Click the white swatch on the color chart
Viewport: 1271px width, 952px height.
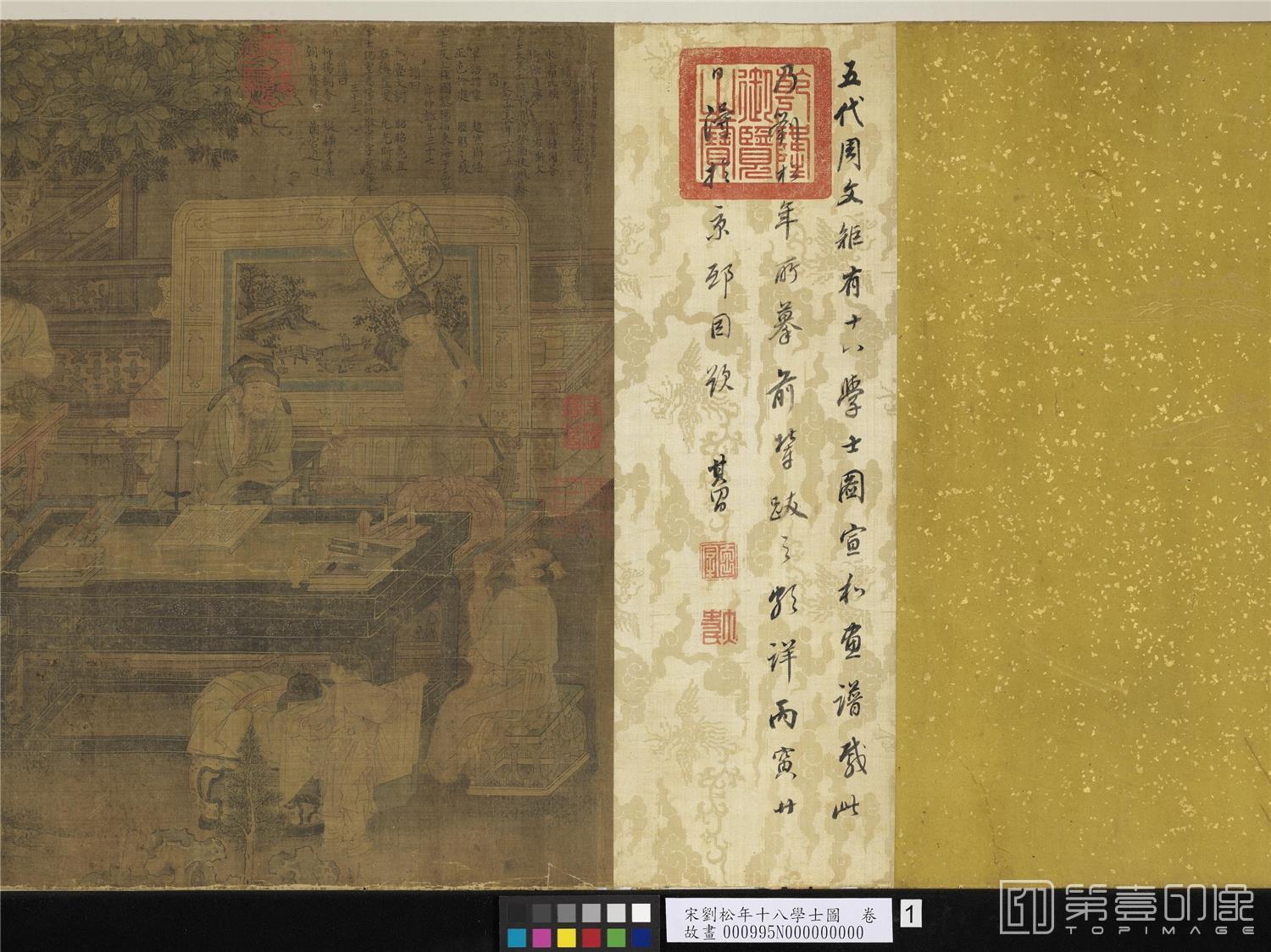pos(641,913)
